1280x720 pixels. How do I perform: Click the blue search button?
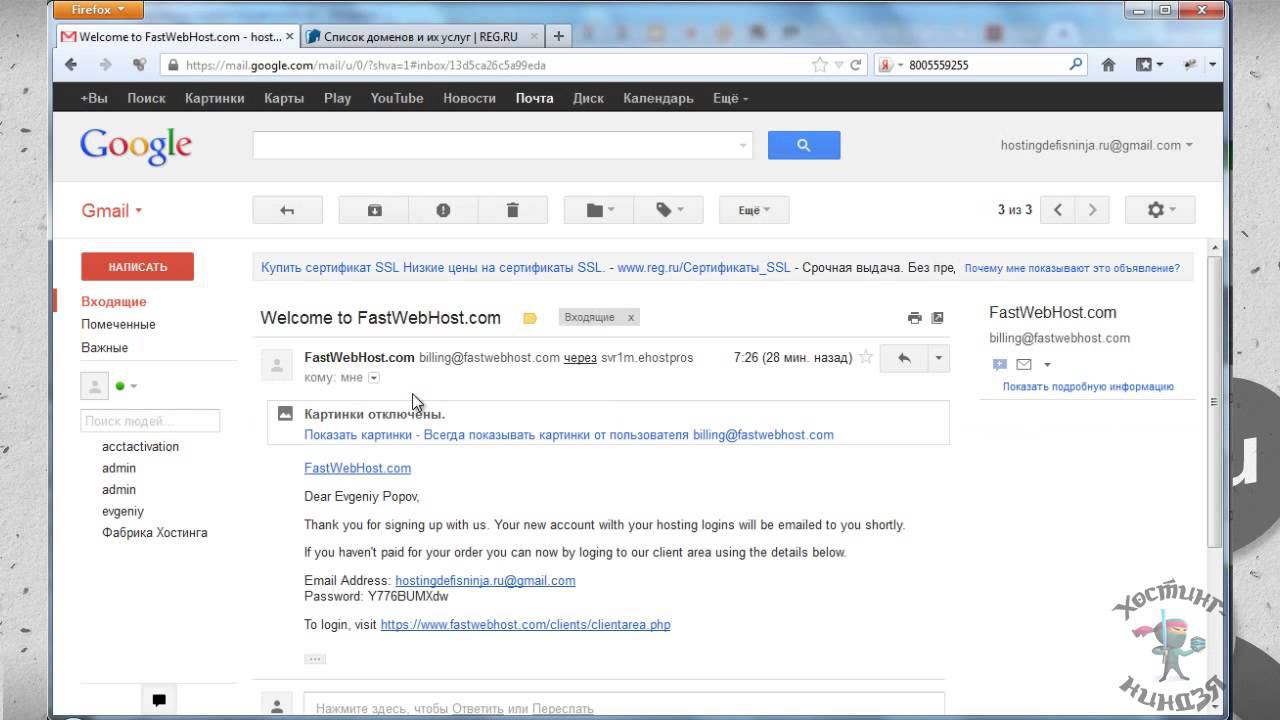coord(804,145)
